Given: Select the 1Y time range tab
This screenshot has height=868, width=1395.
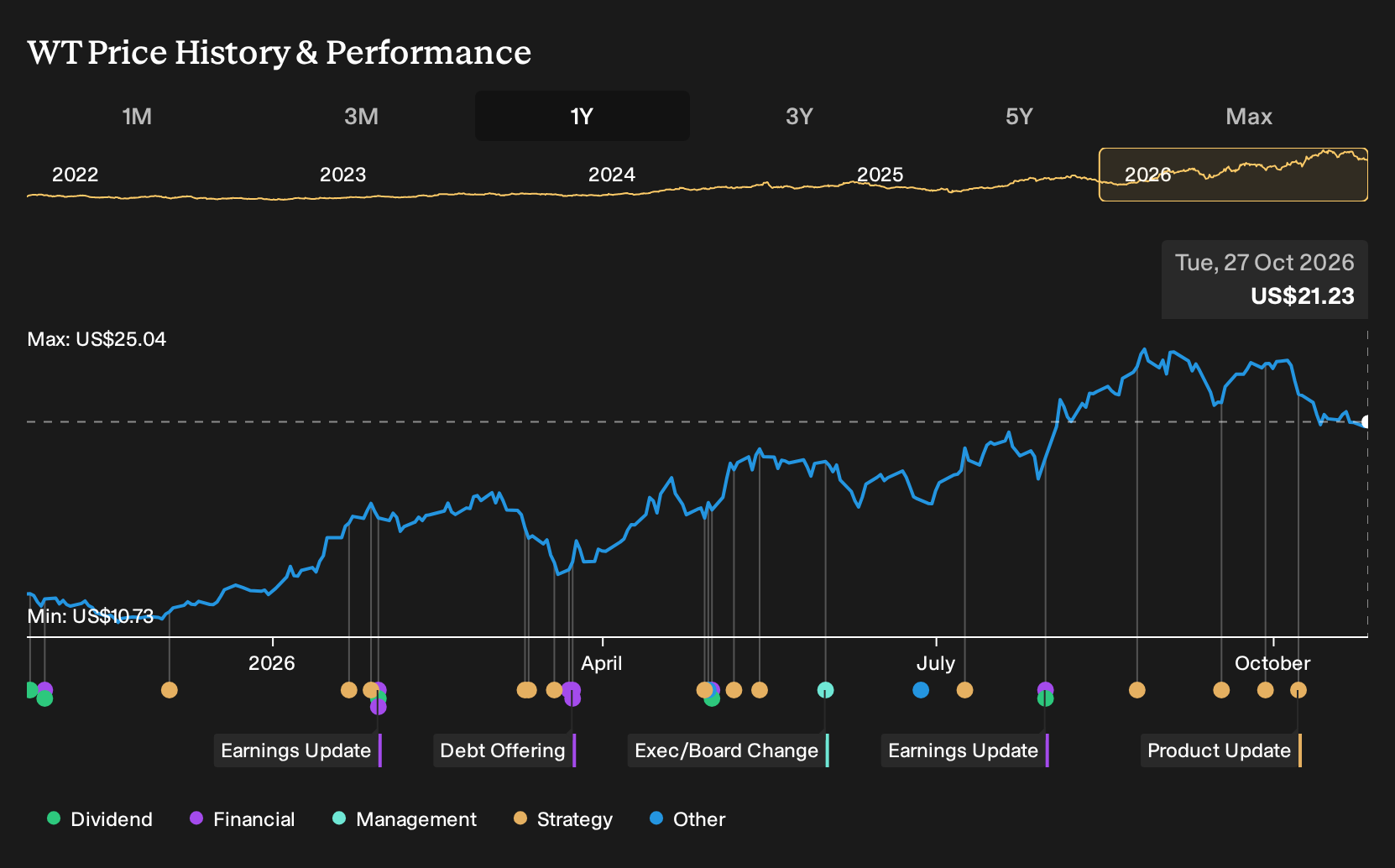Looking at the screenshot, I should 583,116.
